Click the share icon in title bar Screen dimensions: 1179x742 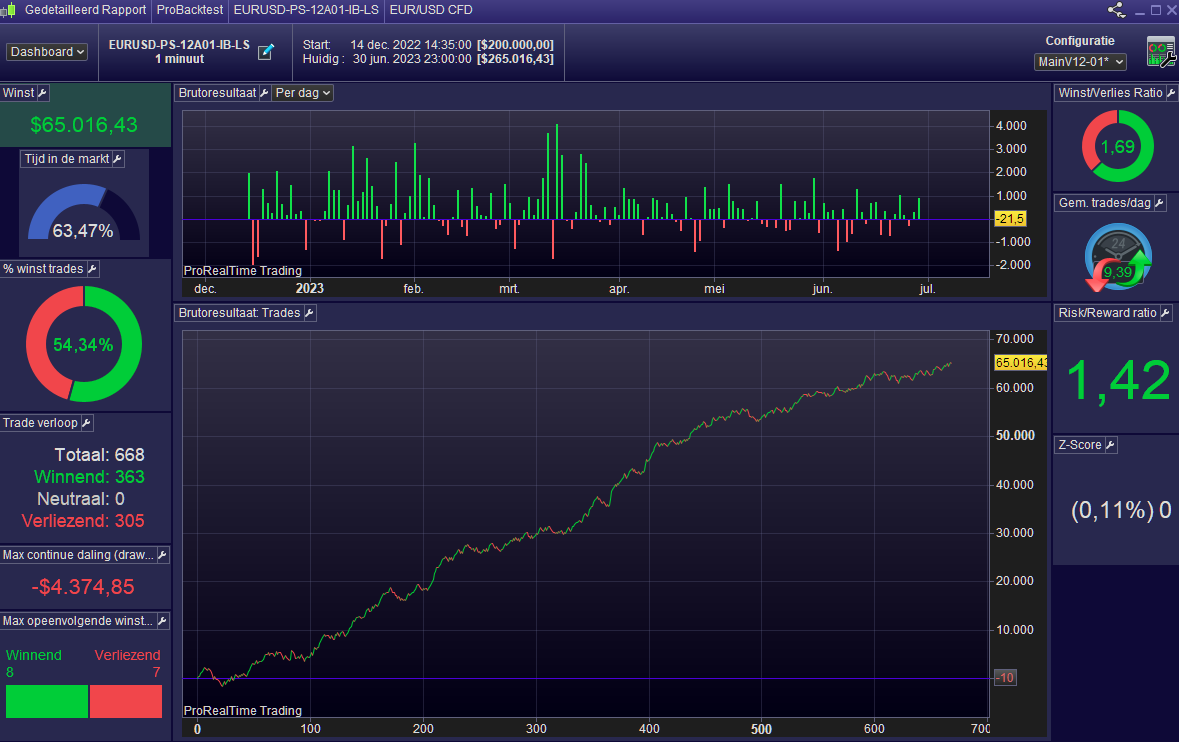1117,10
